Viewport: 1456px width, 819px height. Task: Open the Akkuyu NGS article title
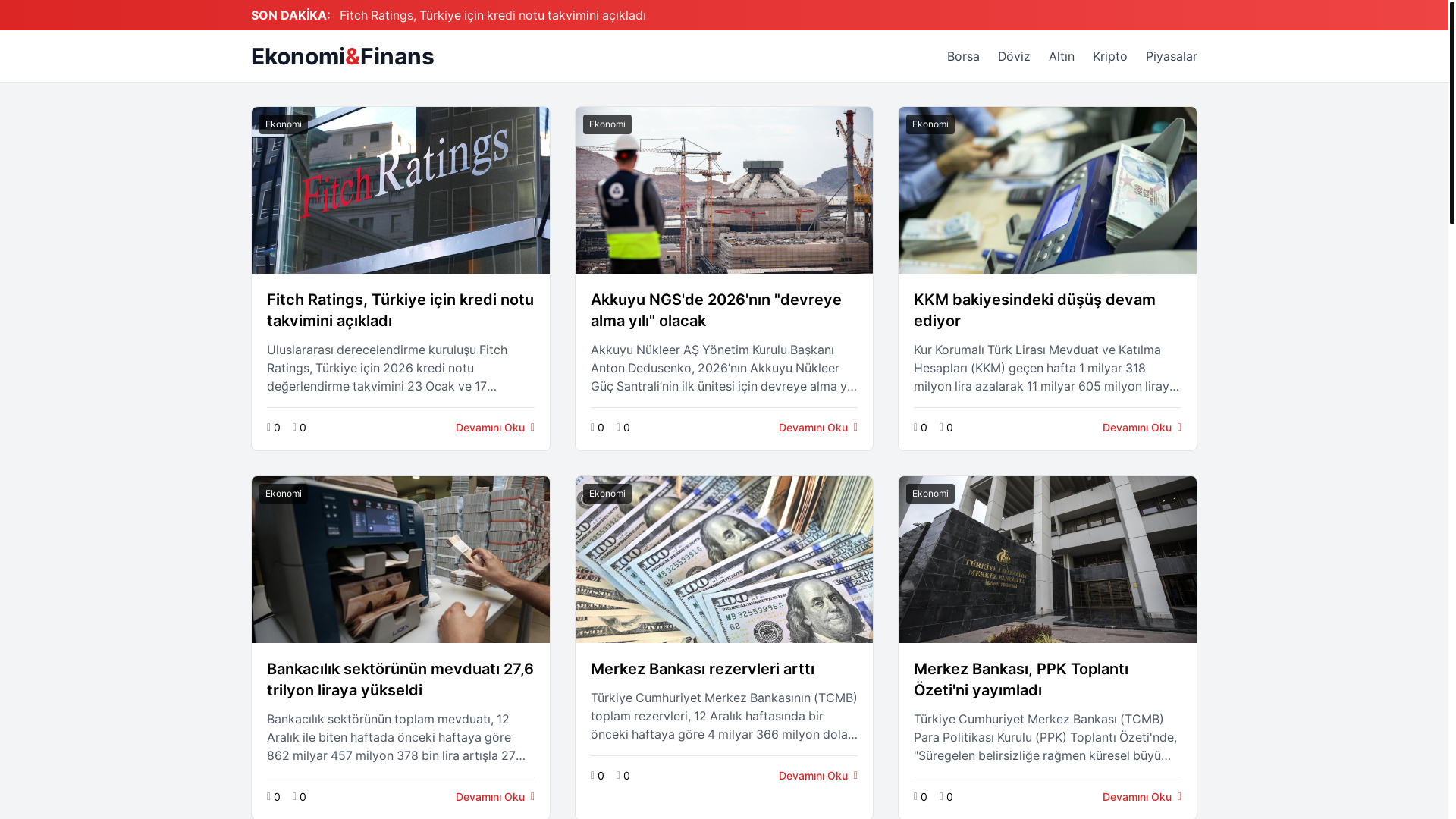point(716,310)
